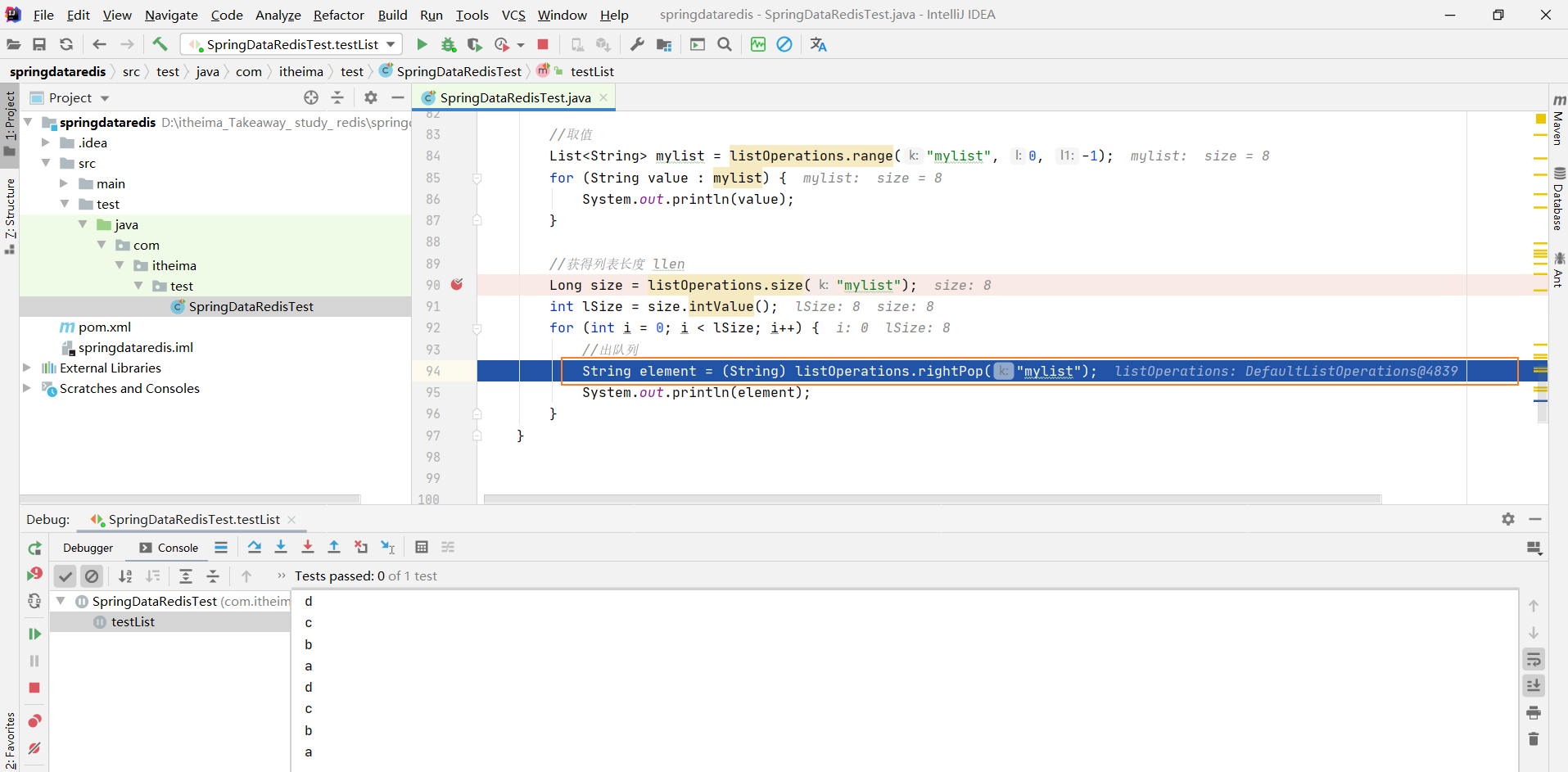Image resolution: width=1568 pixels, height=772 pixels.
Task: Open the Refactor menu
Action: 338,15
